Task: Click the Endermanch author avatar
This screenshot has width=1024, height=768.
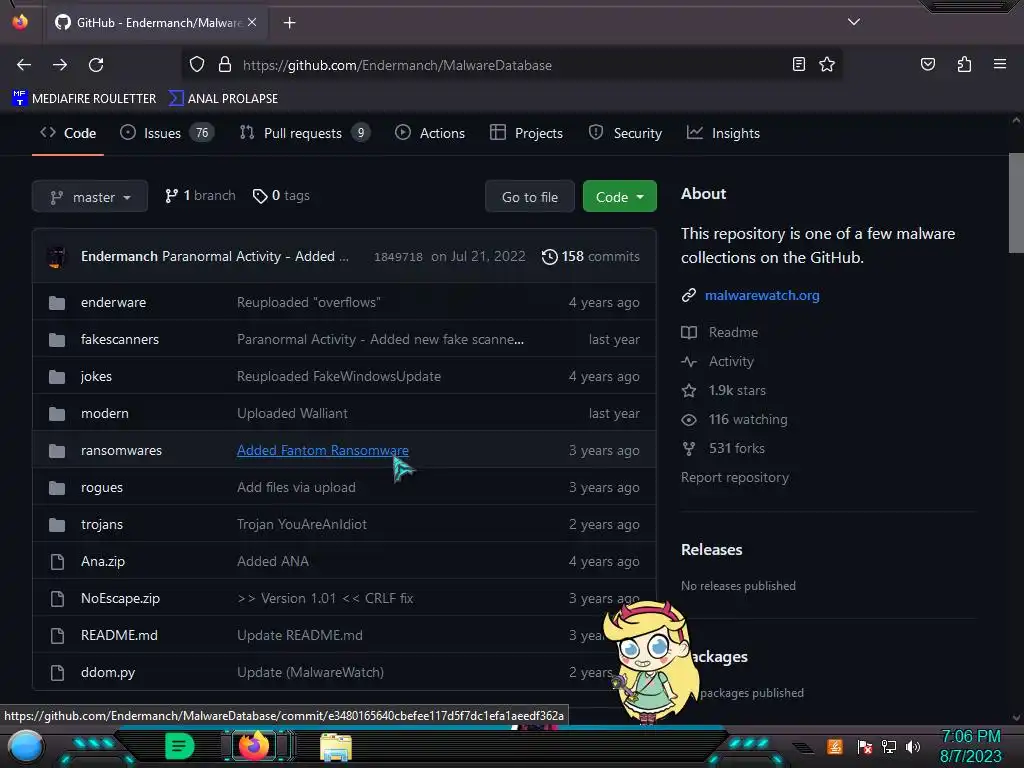Action: (x=57, y=257)
